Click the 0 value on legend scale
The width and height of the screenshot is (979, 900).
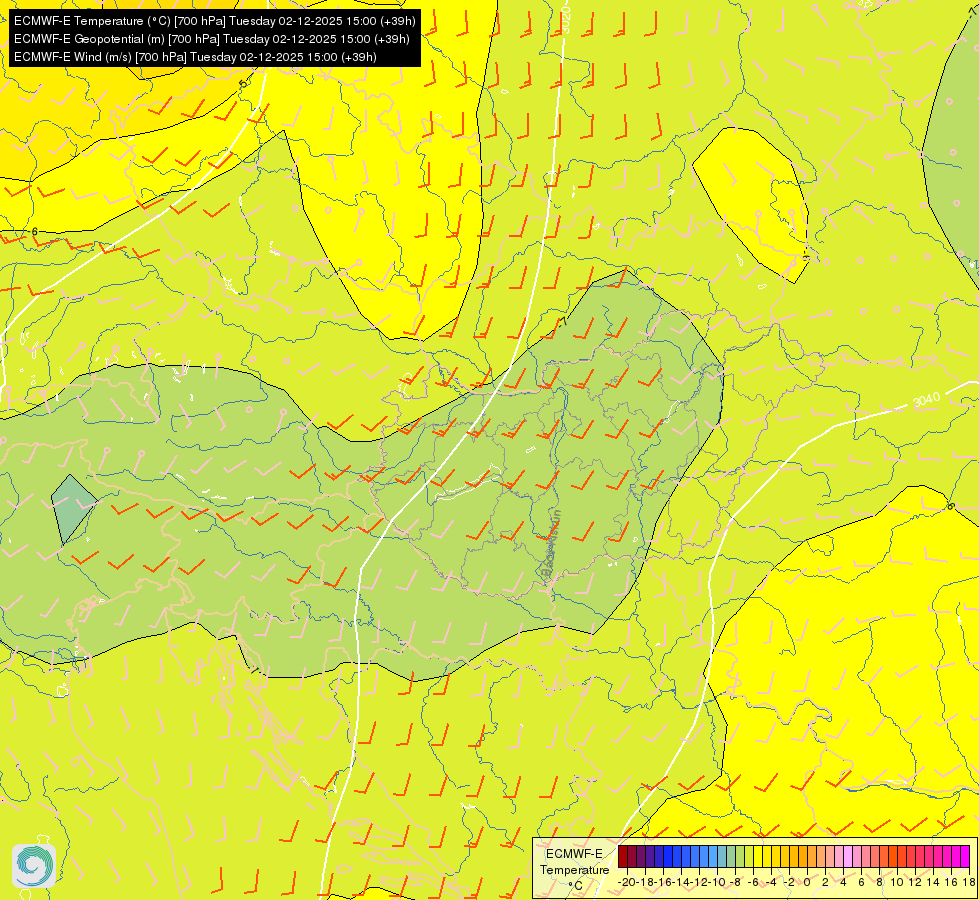click(807, 882)
